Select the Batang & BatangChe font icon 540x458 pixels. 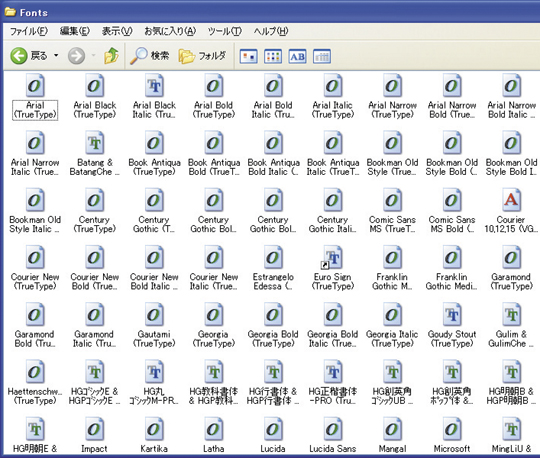click(95, 143)
